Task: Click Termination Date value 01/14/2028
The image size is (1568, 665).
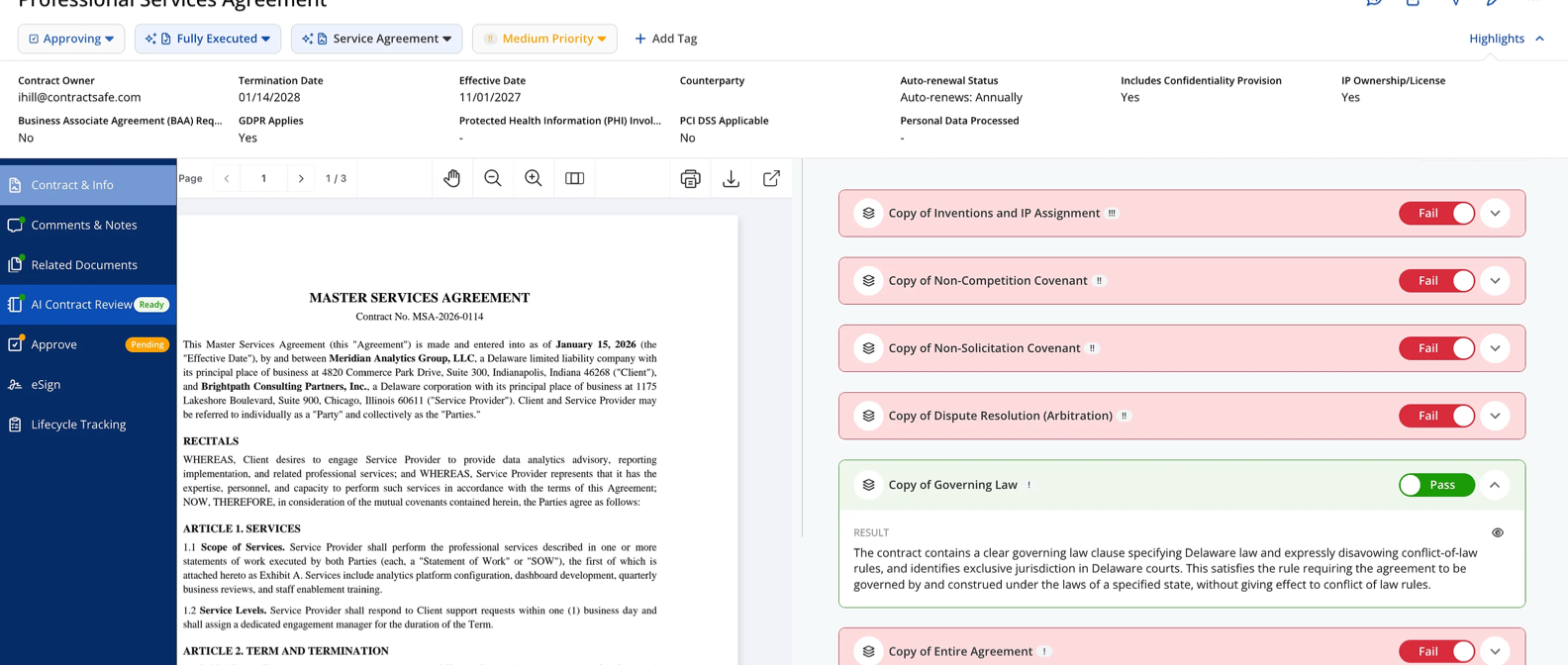Action: [269, 97]
